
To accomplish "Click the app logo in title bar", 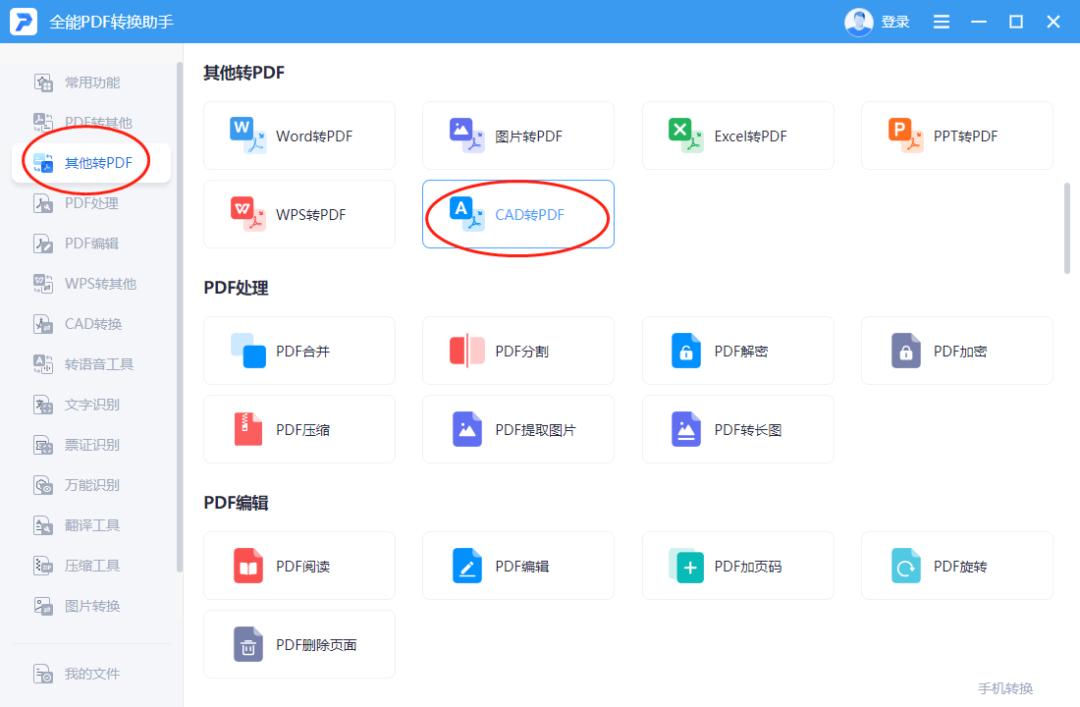I will 23,21.
